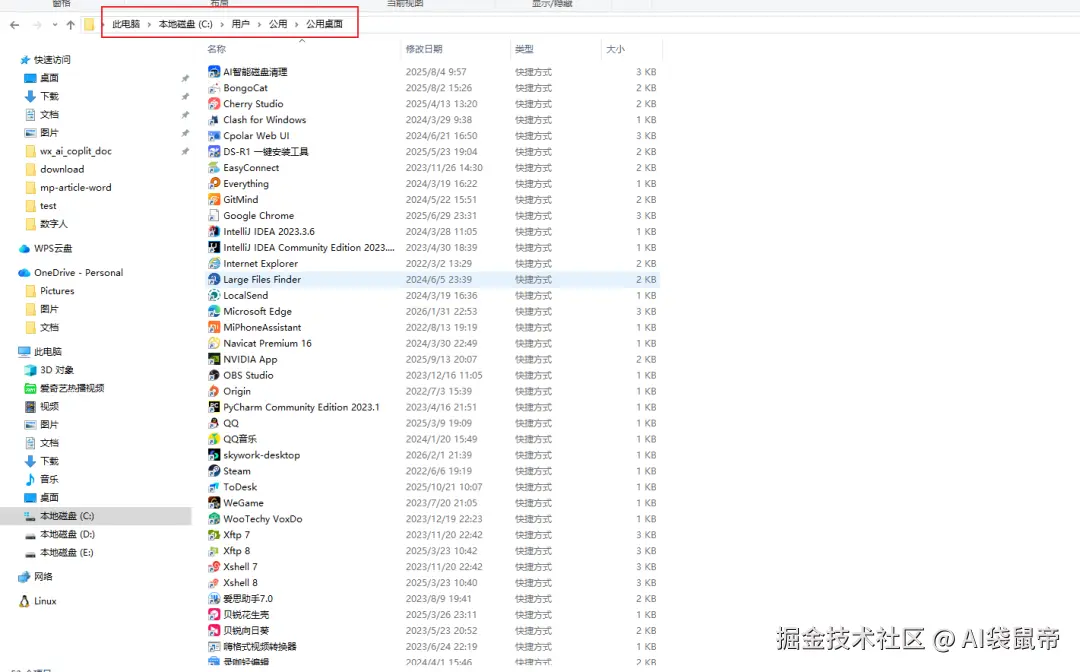Screen dimensions: 1080x672
Task: Expand the OneDrive - Personal tree item
Action: click(12, 272)
